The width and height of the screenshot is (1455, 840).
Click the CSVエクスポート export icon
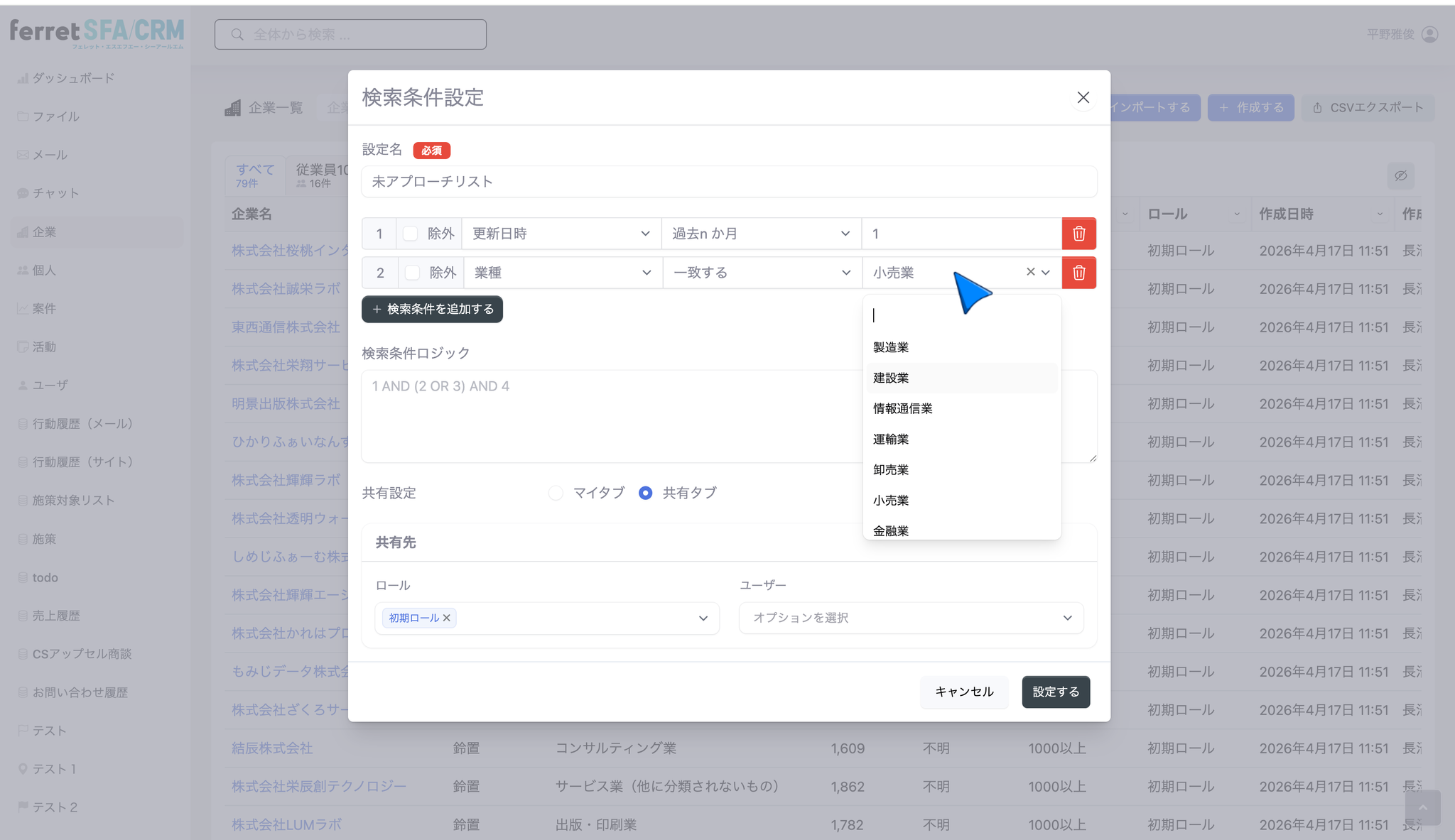(1317, 108)
